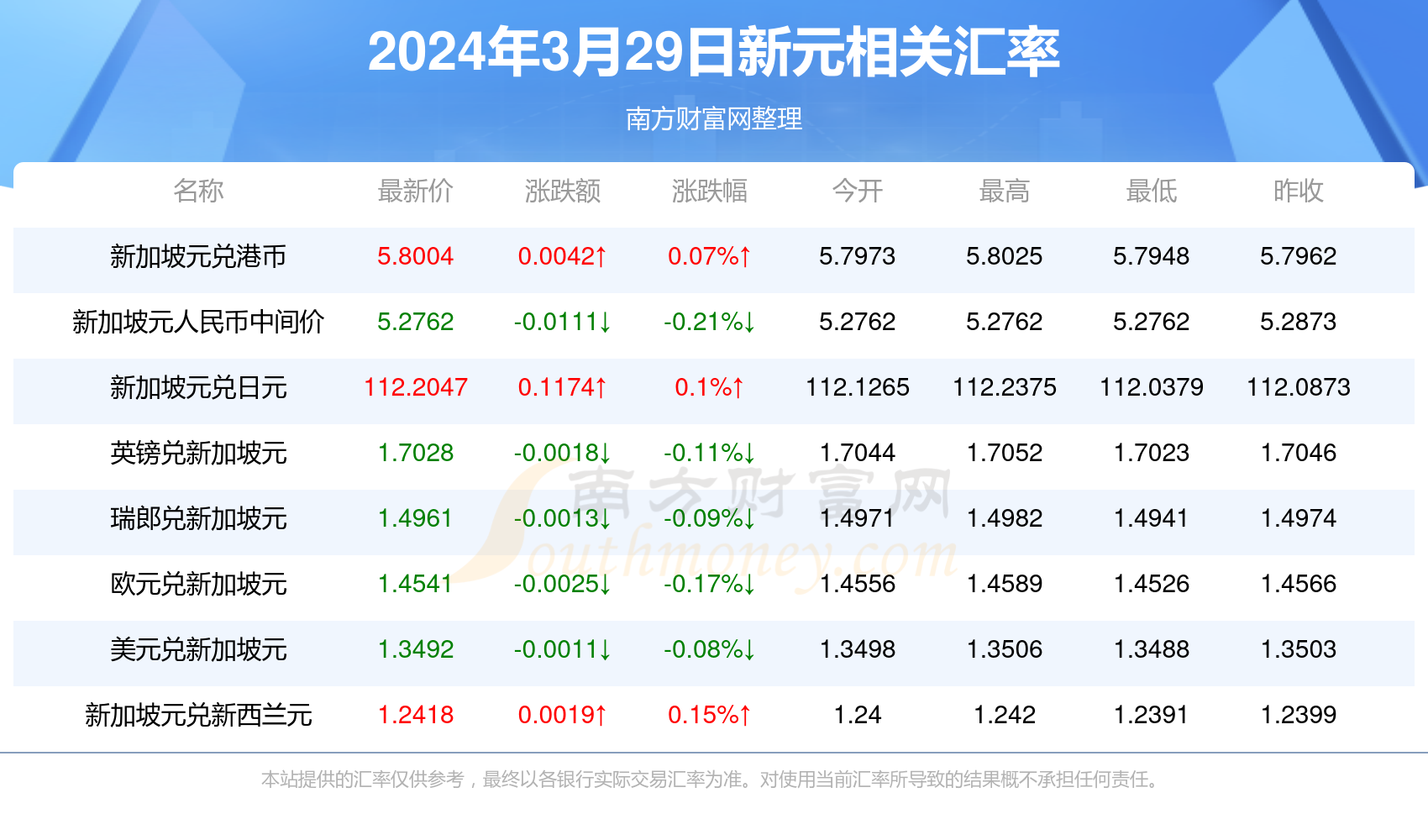
Task: Click the previous close 1.4566
Action: point(1299,584)
